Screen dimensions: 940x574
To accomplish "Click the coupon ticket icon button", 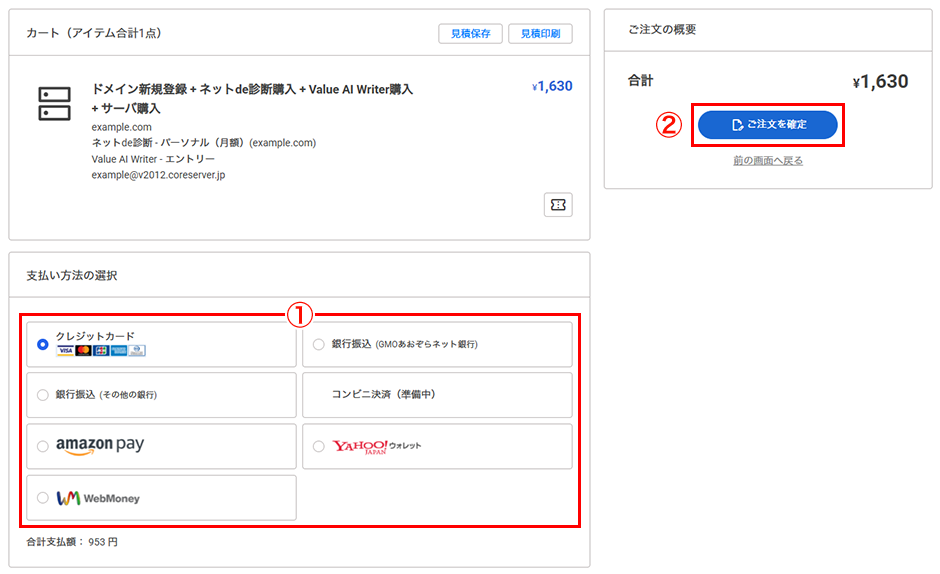I will click(558, 205).
